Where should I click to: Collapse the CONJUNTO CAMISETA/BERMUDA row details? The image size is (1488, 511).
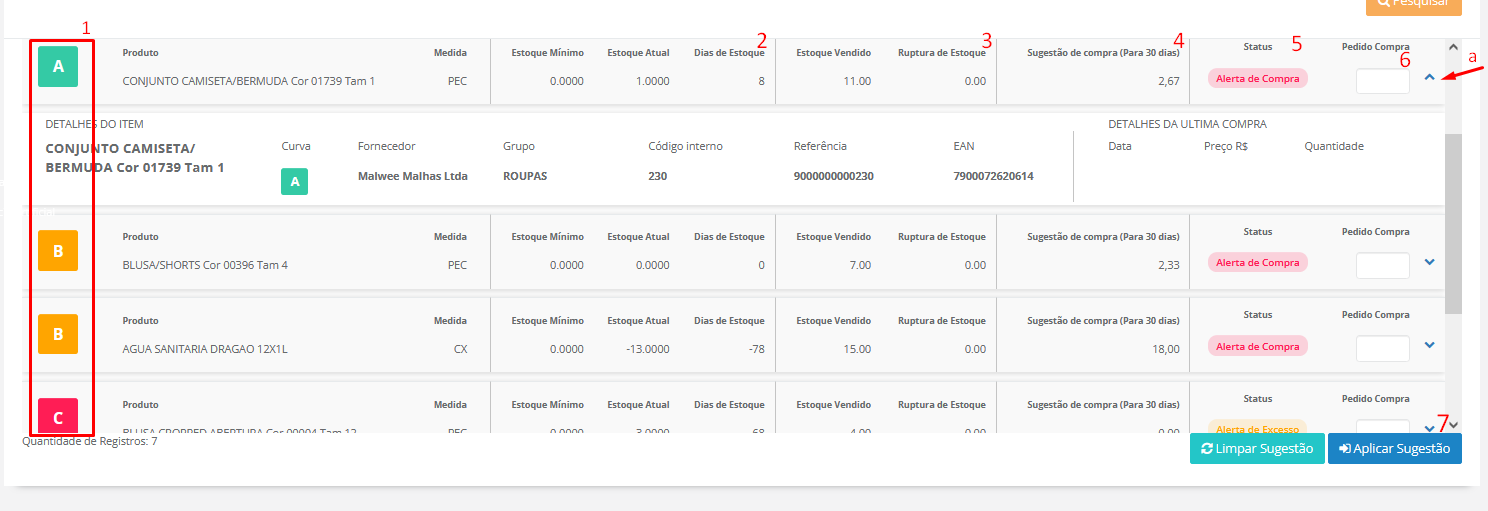coord(1429,77)
